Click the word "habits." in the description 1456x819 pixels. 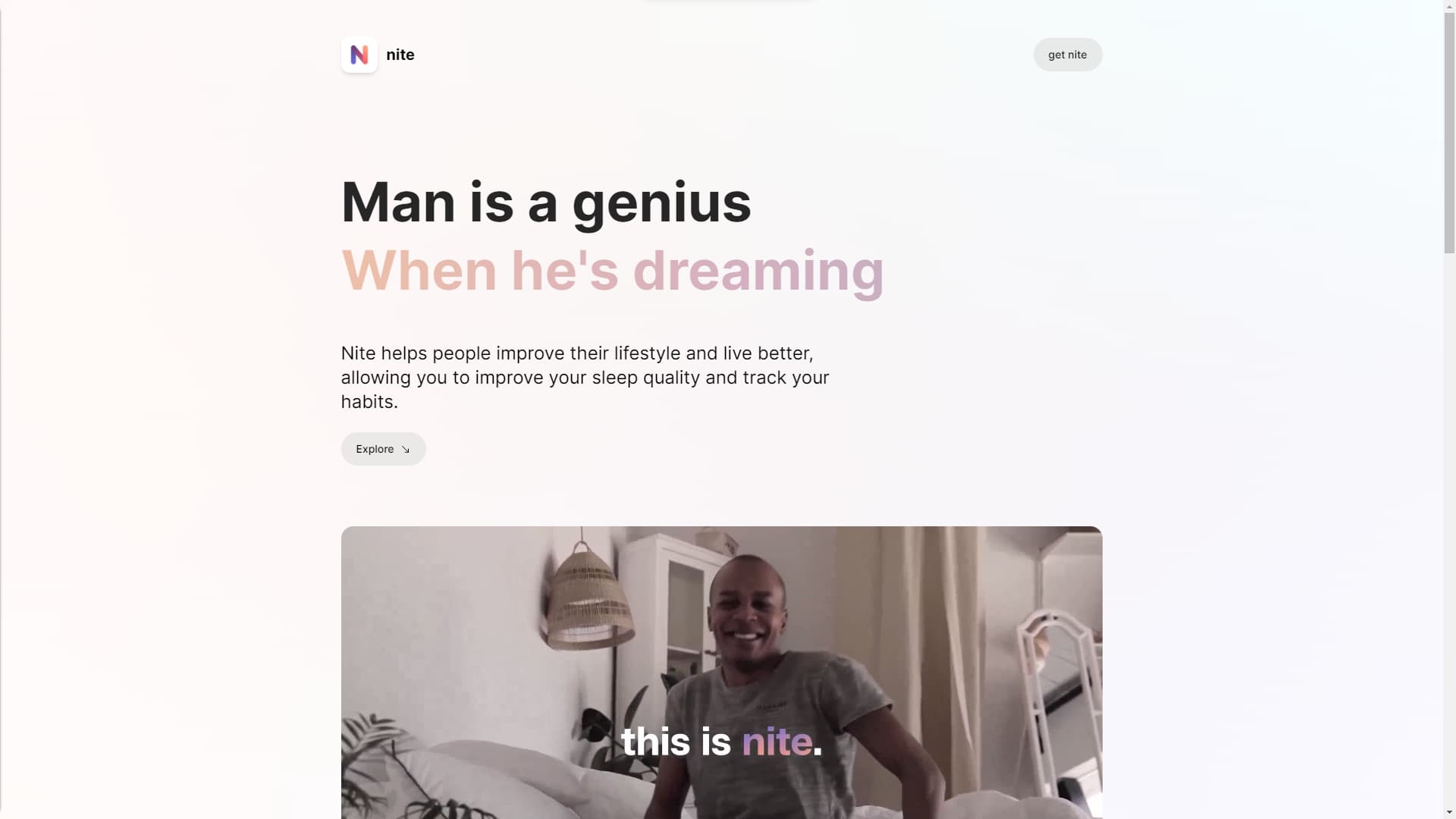(x=369, y=402)
